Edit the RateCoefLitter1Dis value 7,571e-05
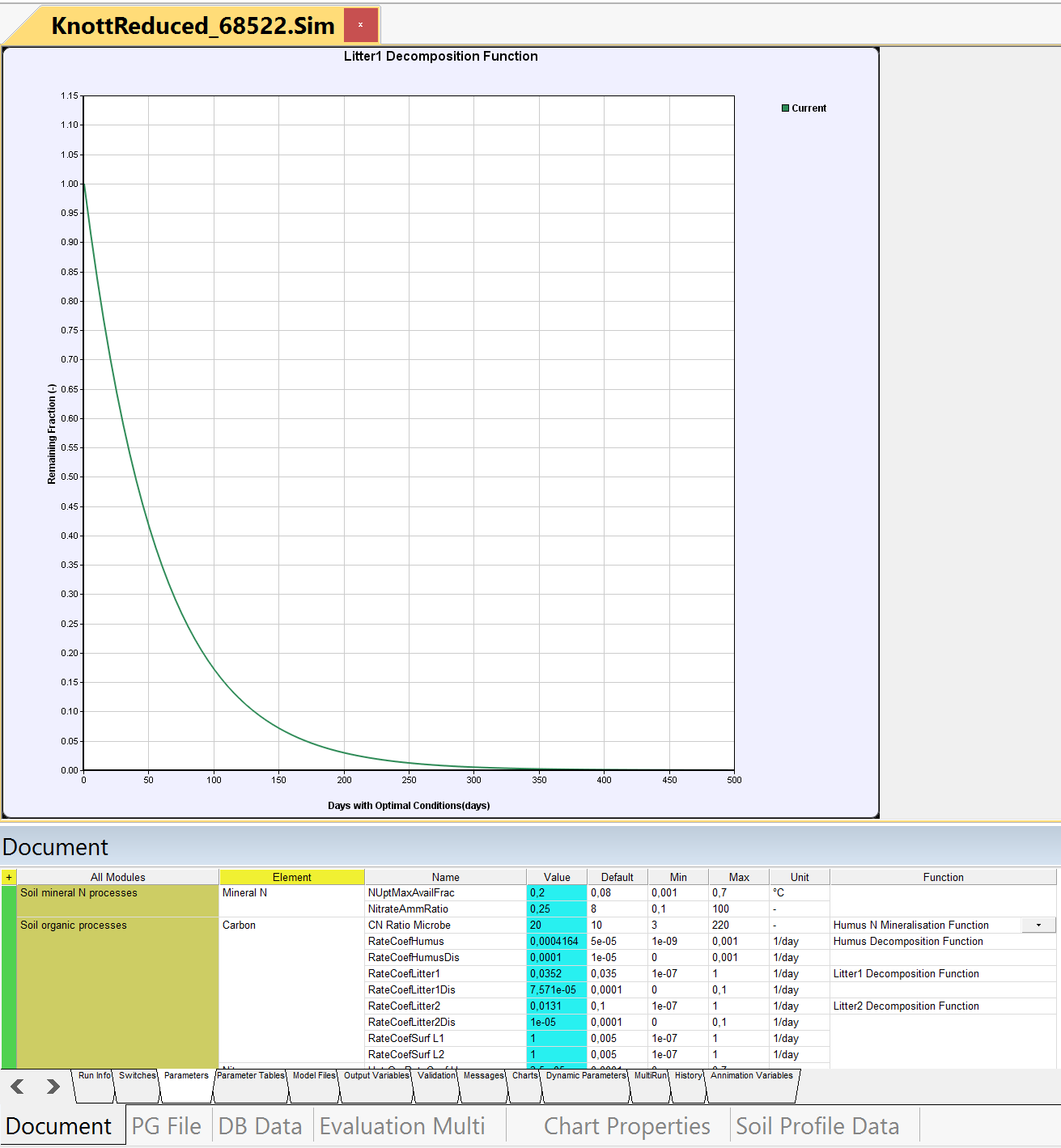 tap(557, 989)
